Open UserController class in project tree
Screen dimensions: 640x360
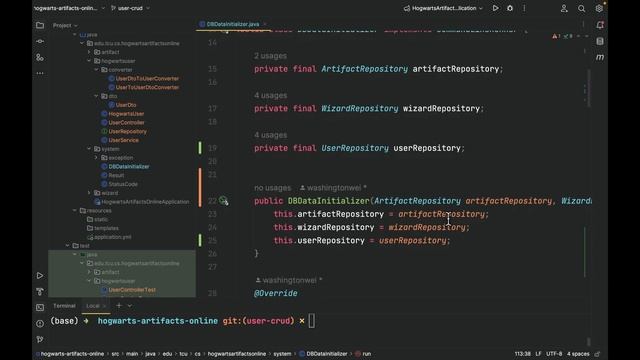click(126, 122)
